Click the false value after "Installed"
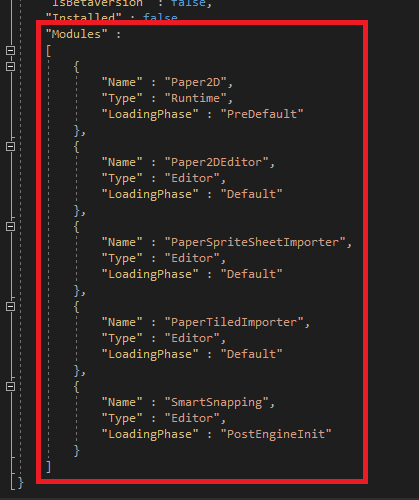419x500 pixels. [160, 17]
